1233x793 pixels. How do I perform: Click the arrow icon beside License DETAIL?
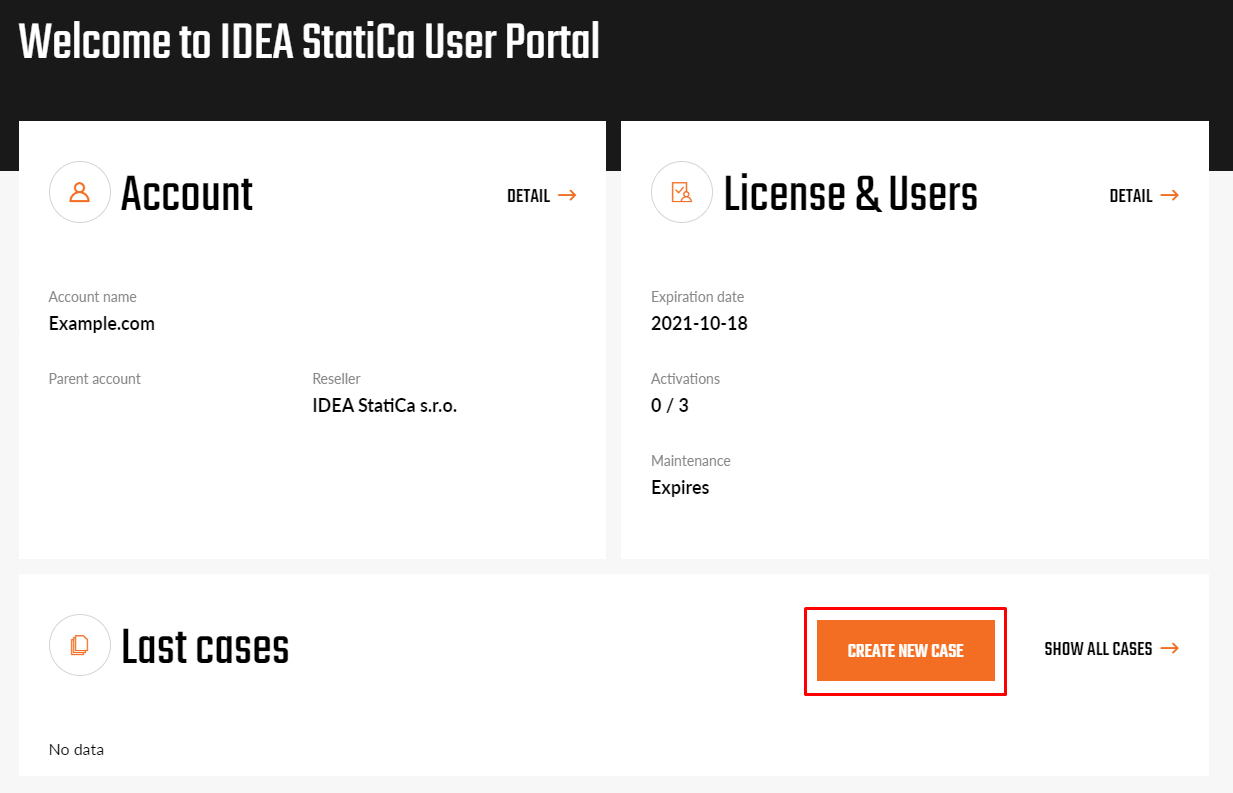[x=1172, y=196]
